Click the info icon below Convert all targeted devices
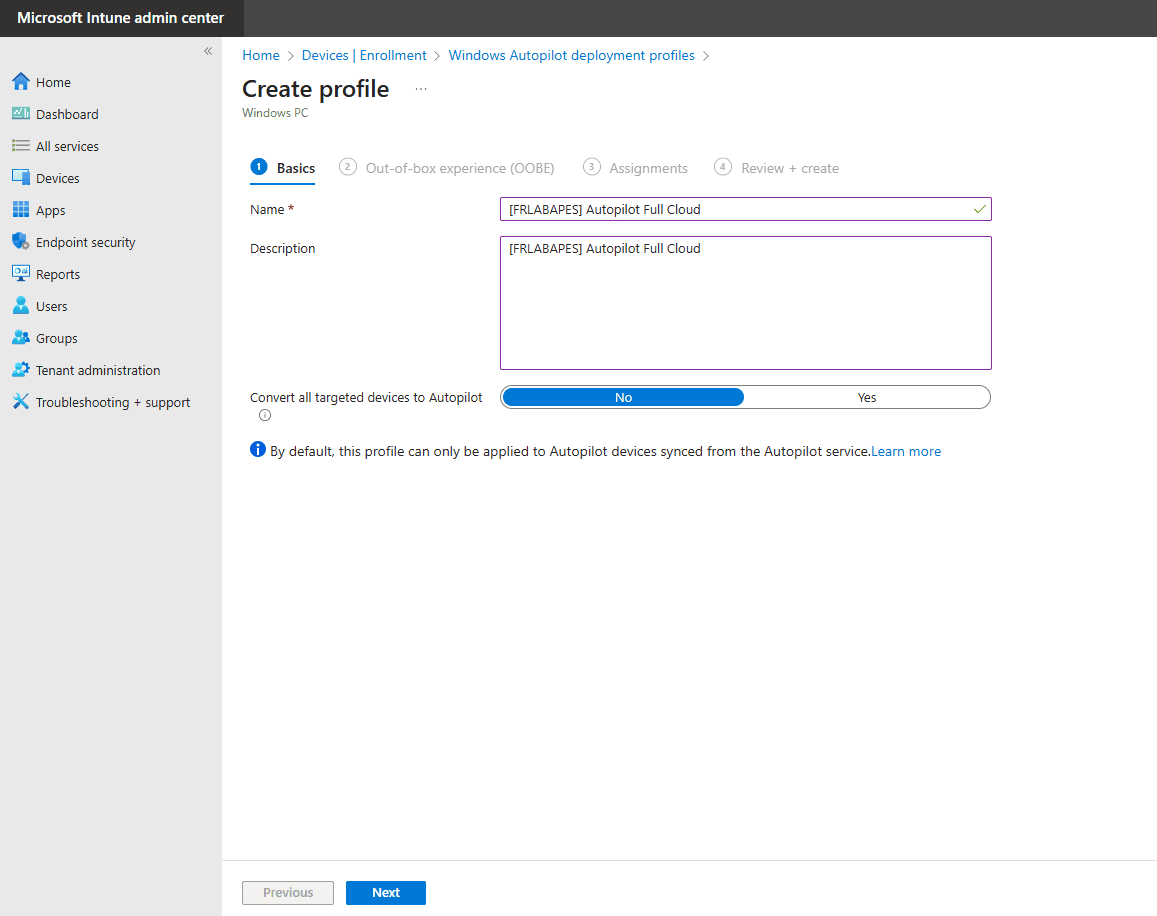The height and width of the screenshot is (916, 1157). coord(264,414)
